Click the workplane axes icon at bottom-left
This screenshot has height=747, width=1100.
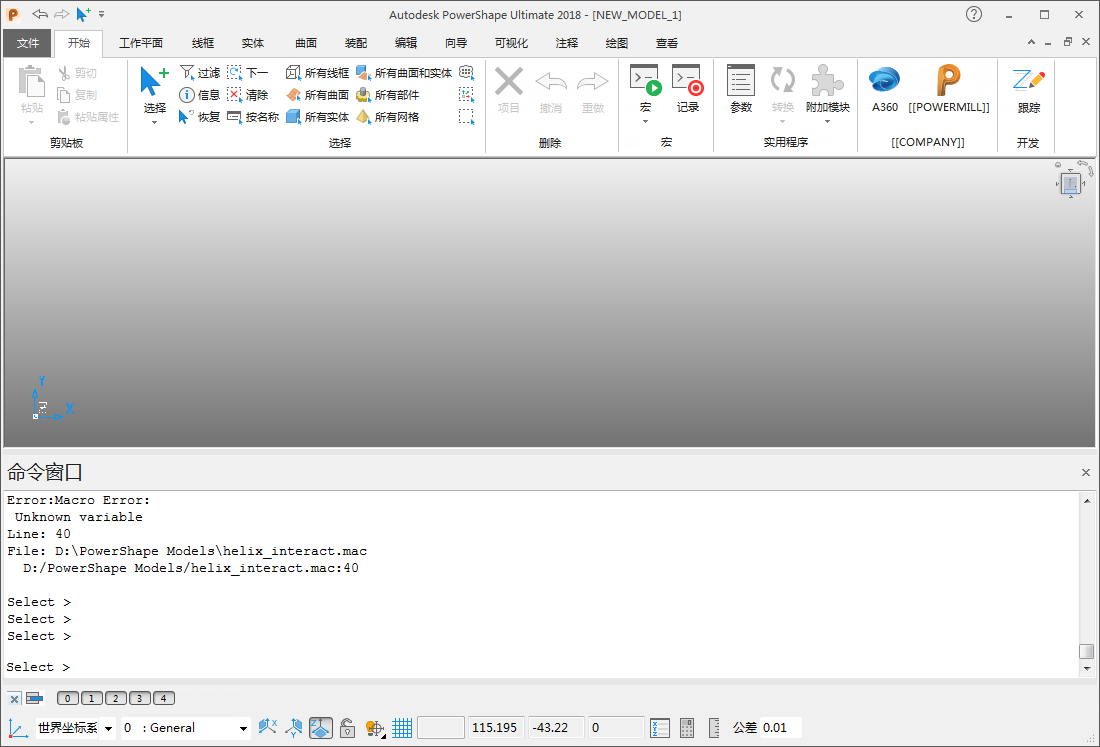[x=18, y=728]
